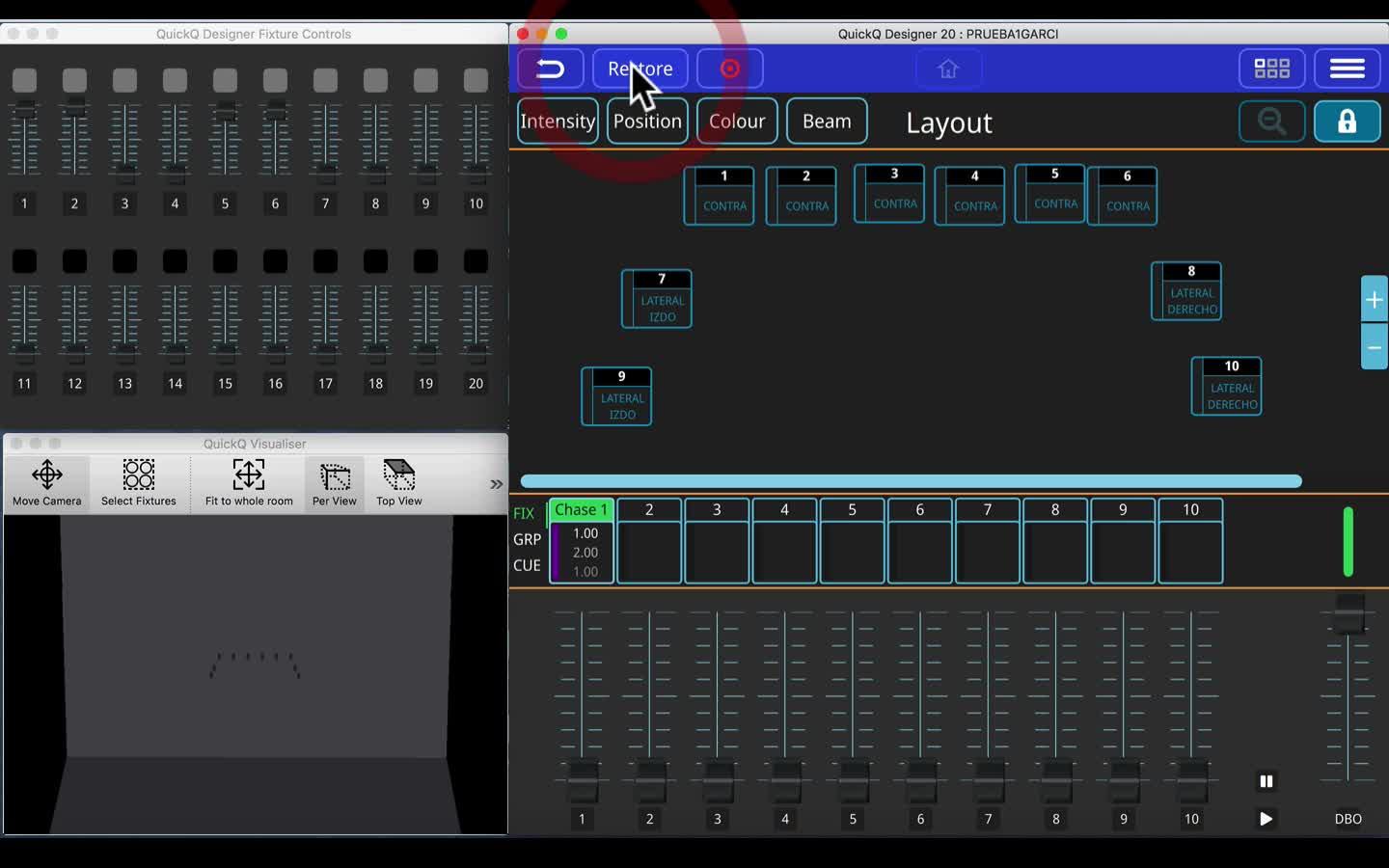Click fixture fader 18 in Fixture Controls

click(375, 353)
